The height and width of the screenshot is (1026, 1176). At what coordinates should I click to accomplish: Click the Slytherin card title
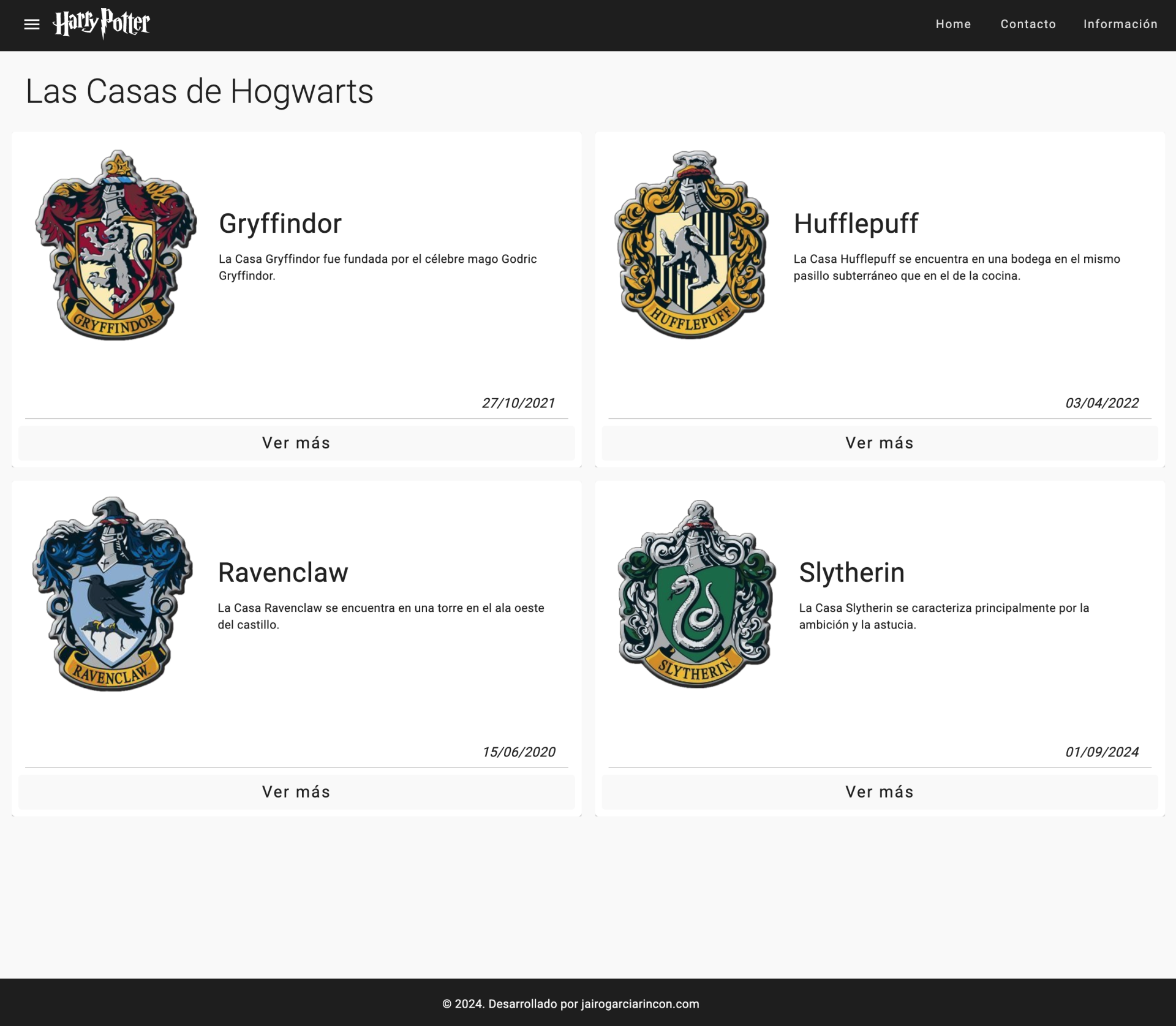[x=851, y=573]
